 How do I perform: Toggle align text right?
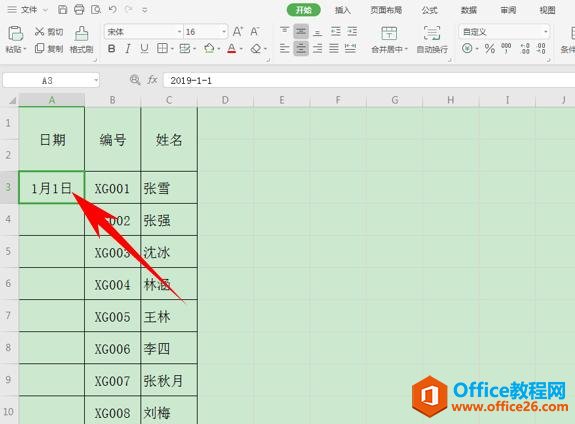click(x=318, y=48)
